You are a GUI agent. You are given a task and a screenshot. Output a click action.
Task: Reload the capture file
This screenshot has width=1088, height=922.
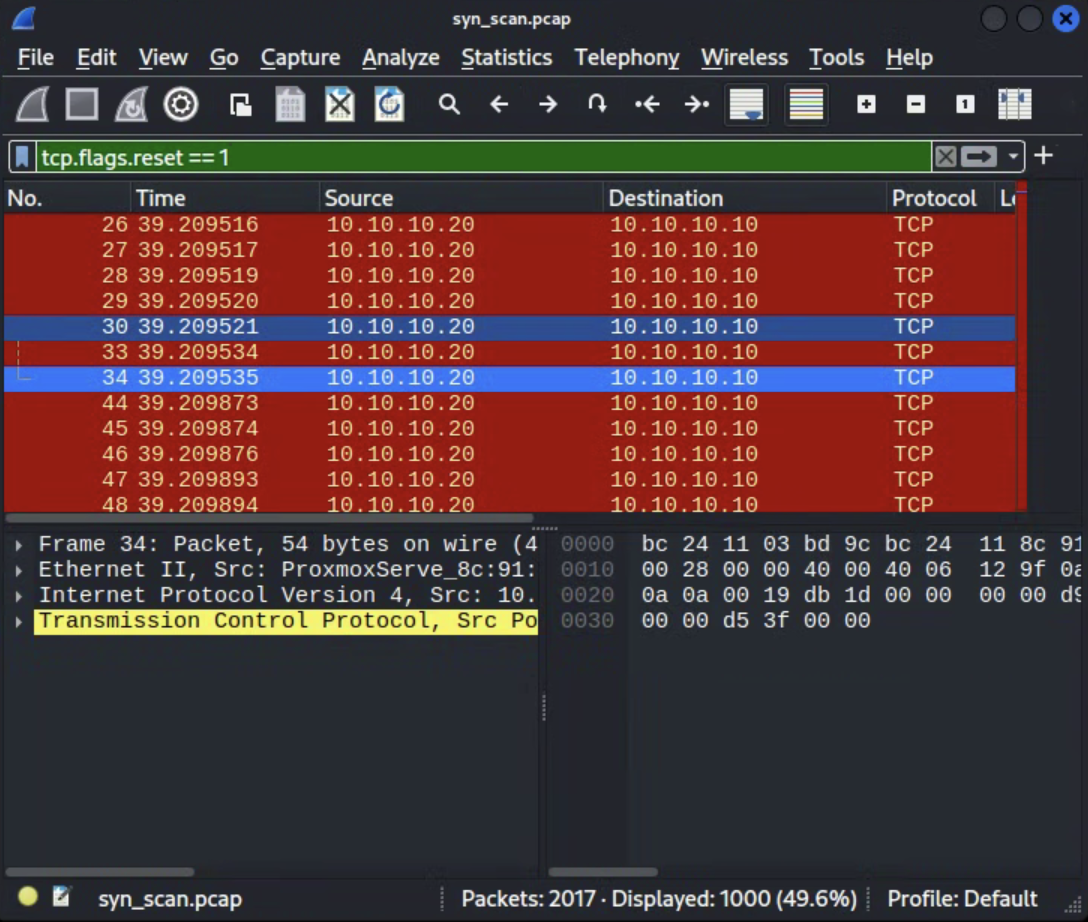389,105
